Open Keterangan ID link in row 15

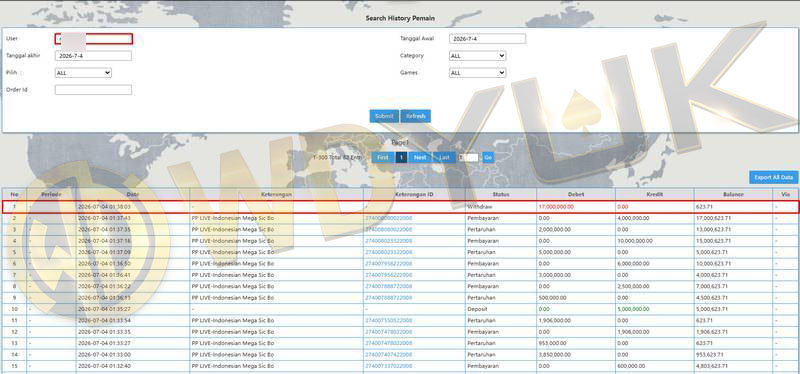(389, 366)
